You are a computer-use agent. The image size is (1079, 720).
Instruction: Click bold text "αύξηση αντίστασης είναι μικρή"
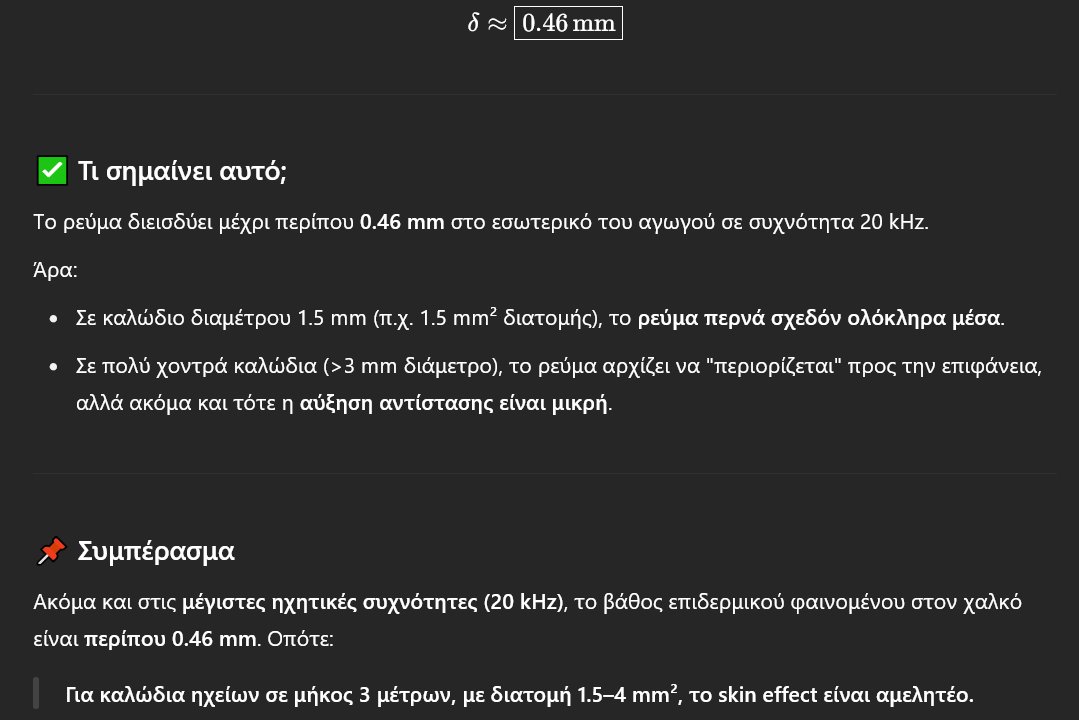(454, 404)
